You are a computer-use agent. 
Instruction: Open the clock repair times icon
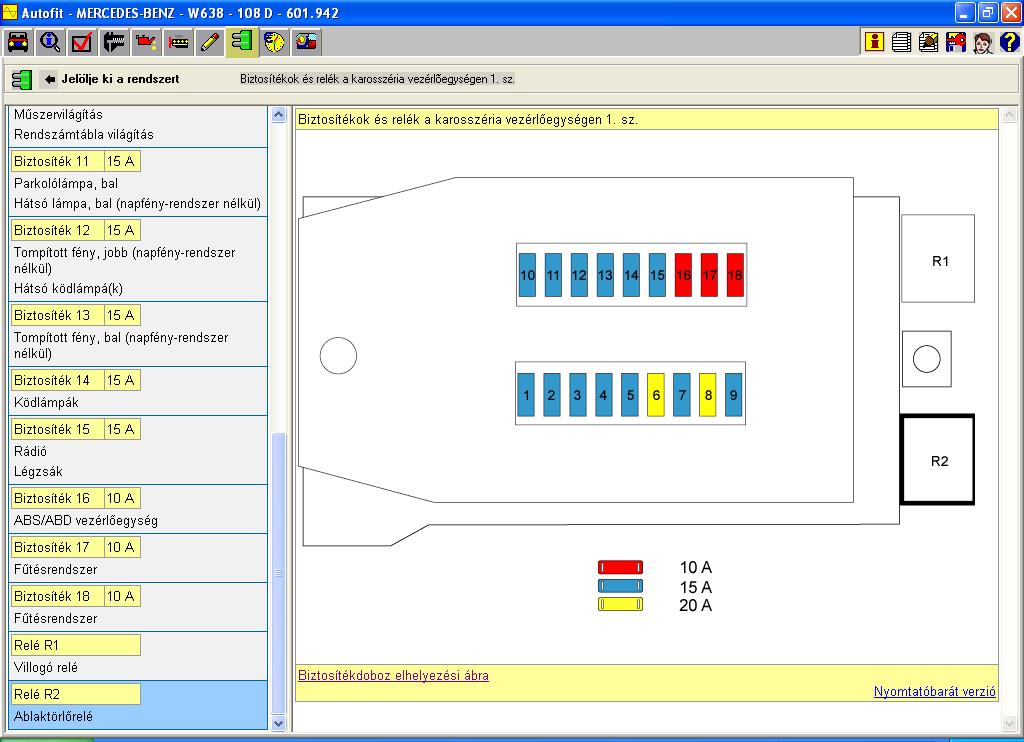click(274, 42)
